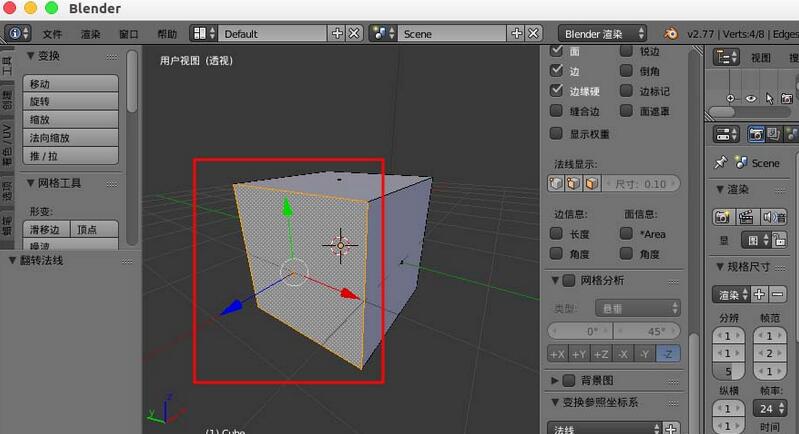Open the 渲染 presets dropdown
Viewport: 799px width, 434px height.
(731, 294)
